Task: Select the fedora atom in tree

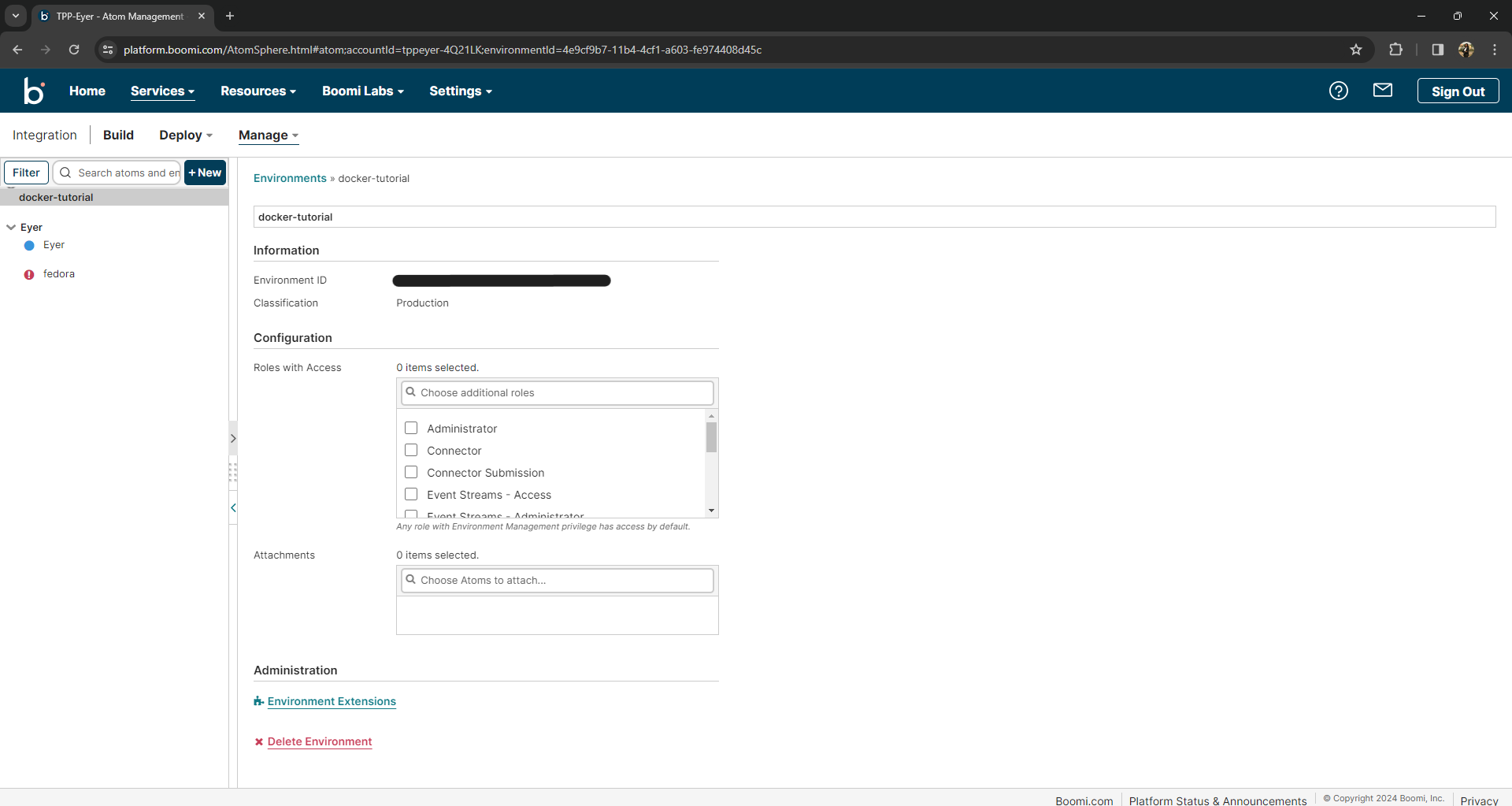Action: point(59,274)
